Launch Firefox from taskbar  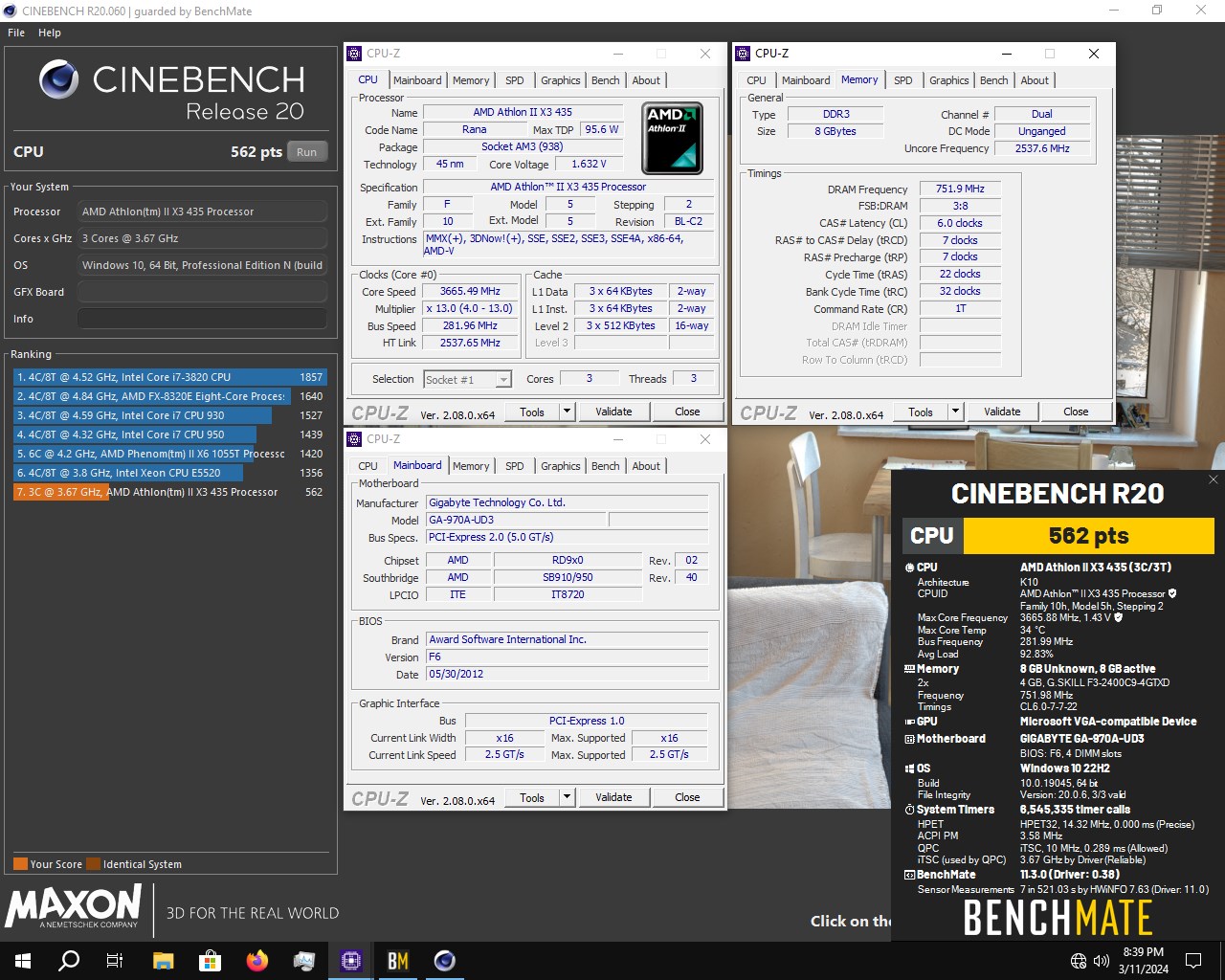256,961
